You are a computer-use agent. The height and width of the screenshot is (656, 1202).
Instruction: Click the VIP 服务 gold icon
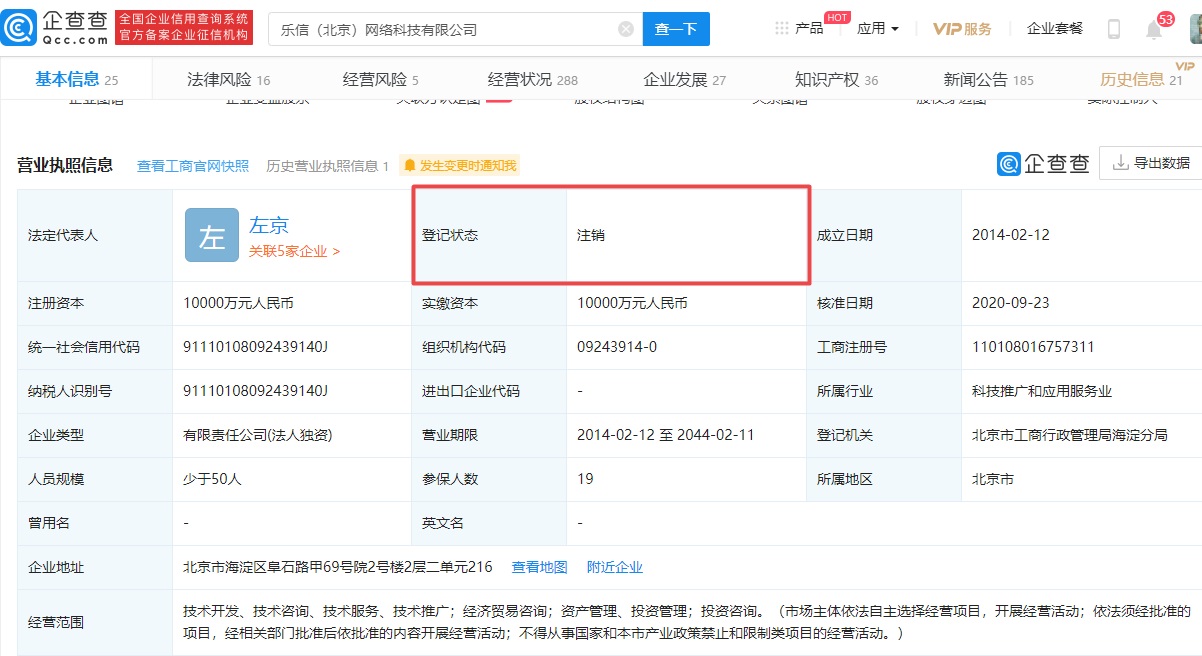coord(960,29)
